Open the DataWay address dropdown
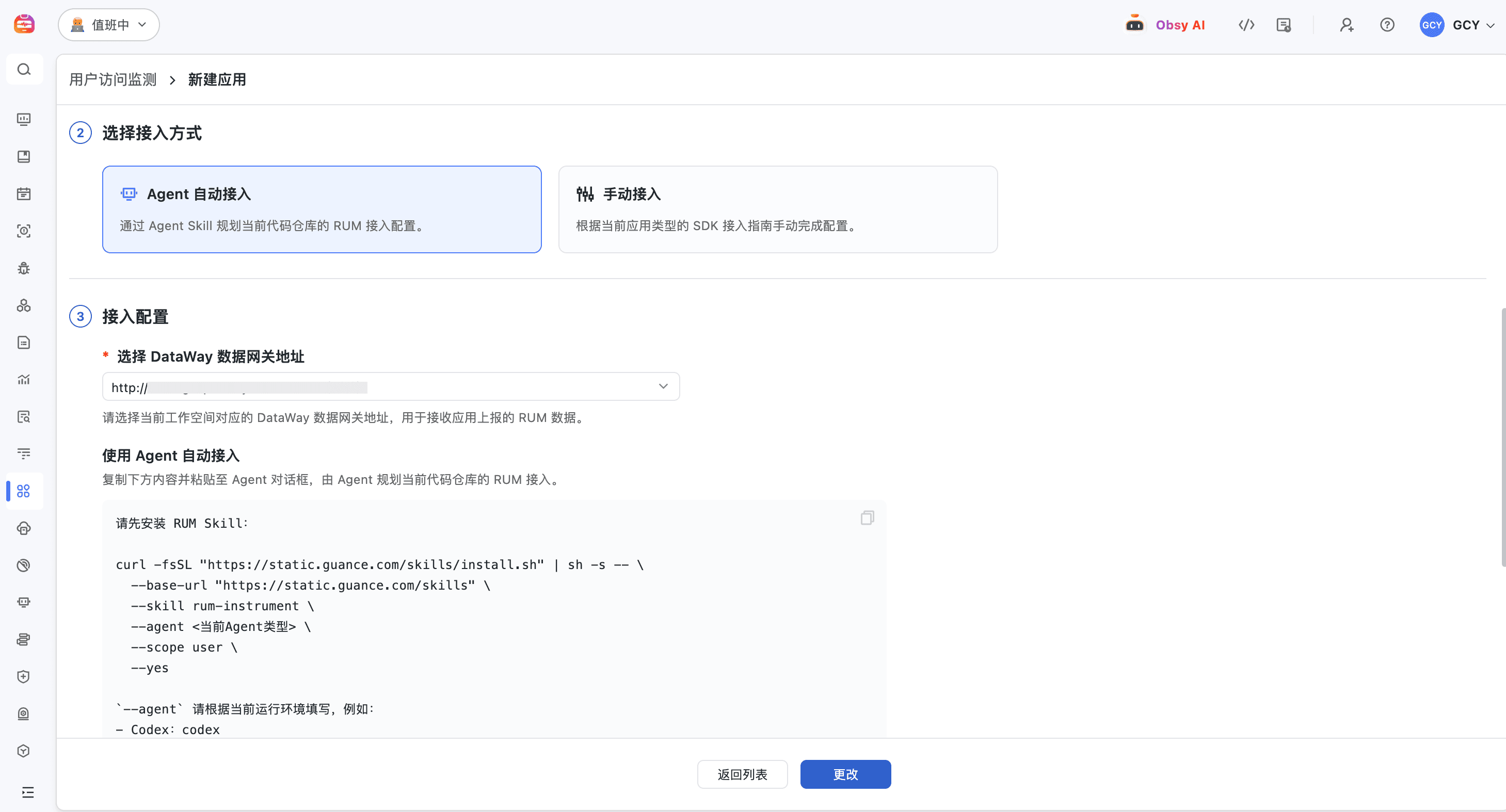Image resolution: width=1506 pixels, height=812 pixels. pyautogui.click(x=391, y=387)
